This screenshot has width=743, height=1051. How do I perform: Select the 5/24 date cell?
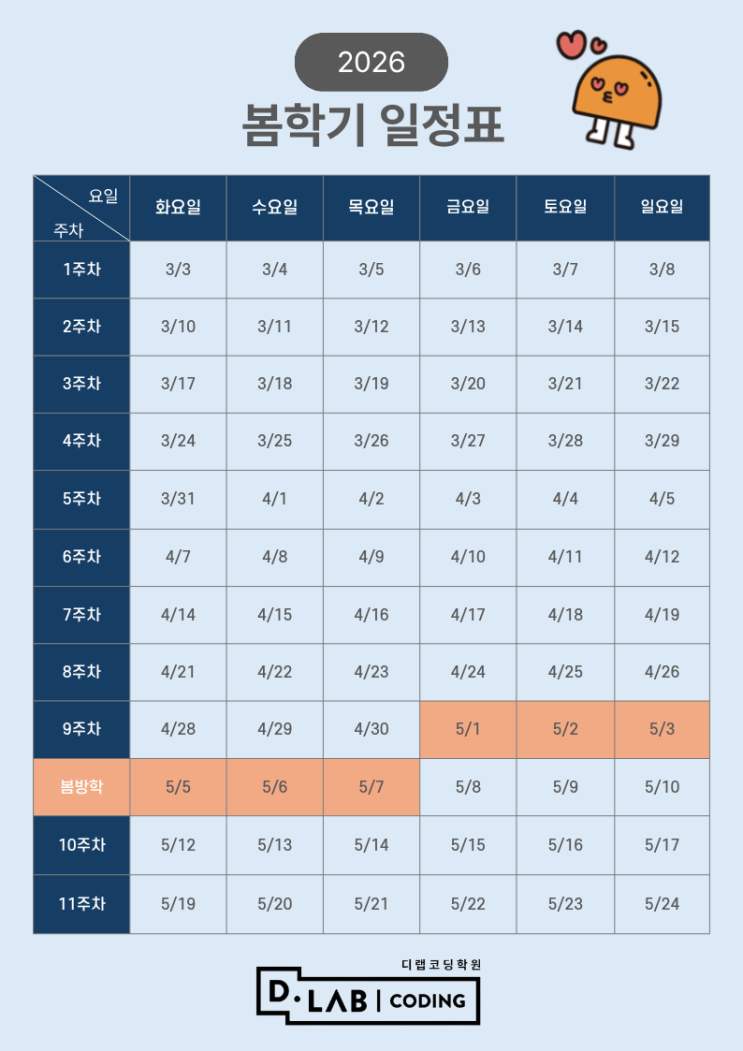(662, 904)
